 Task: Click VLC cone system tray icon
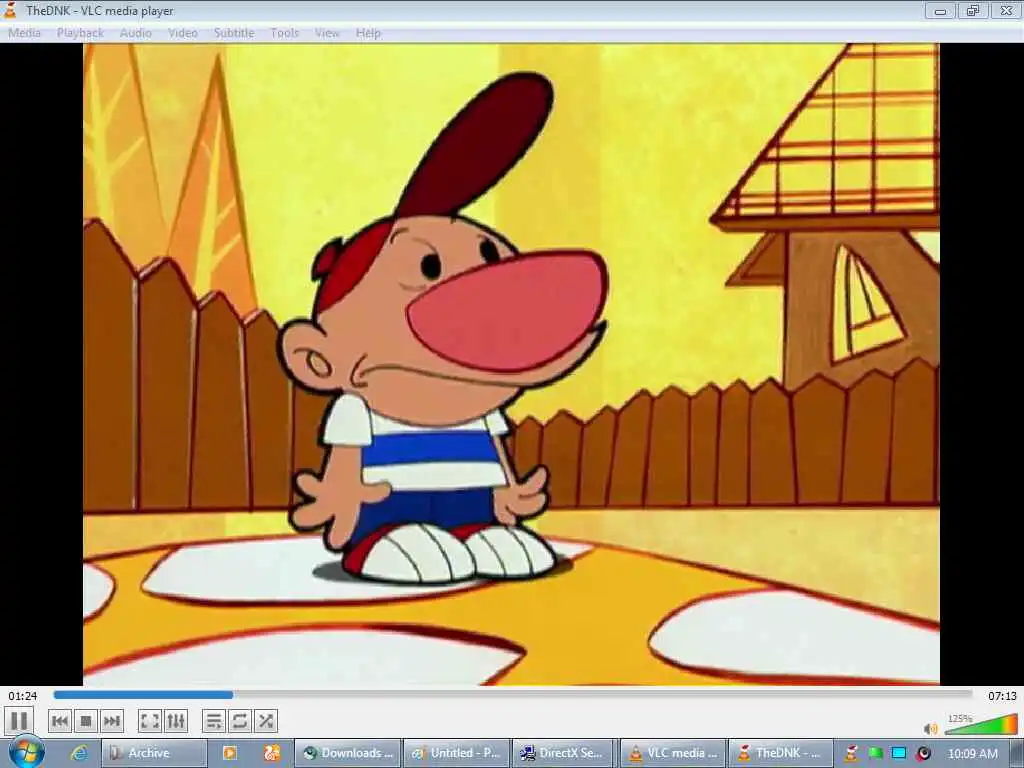pyautogui.click(x=851, y=753)
